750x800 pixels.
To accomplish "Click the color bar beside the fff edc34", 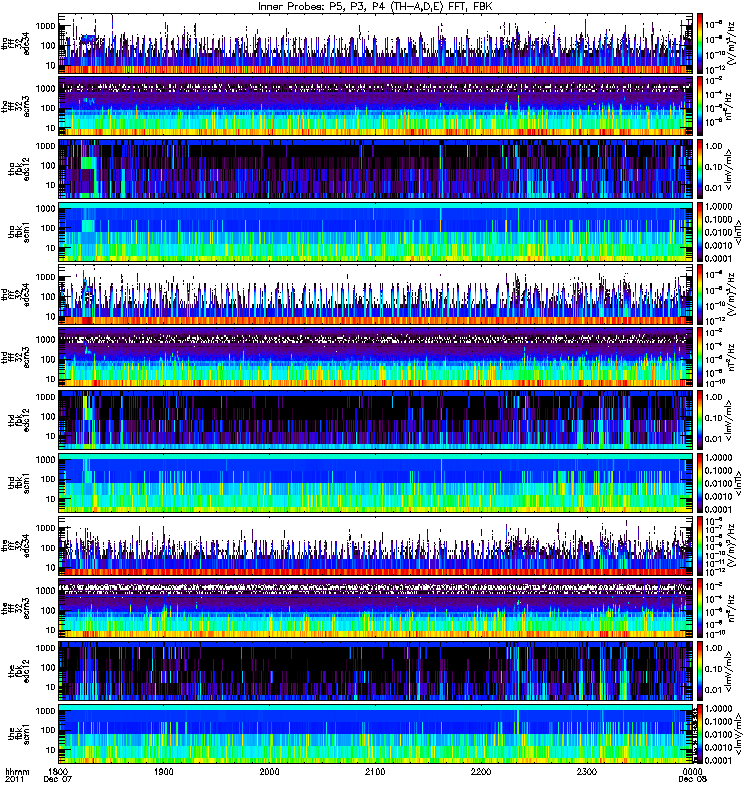I will coord(700,545).
